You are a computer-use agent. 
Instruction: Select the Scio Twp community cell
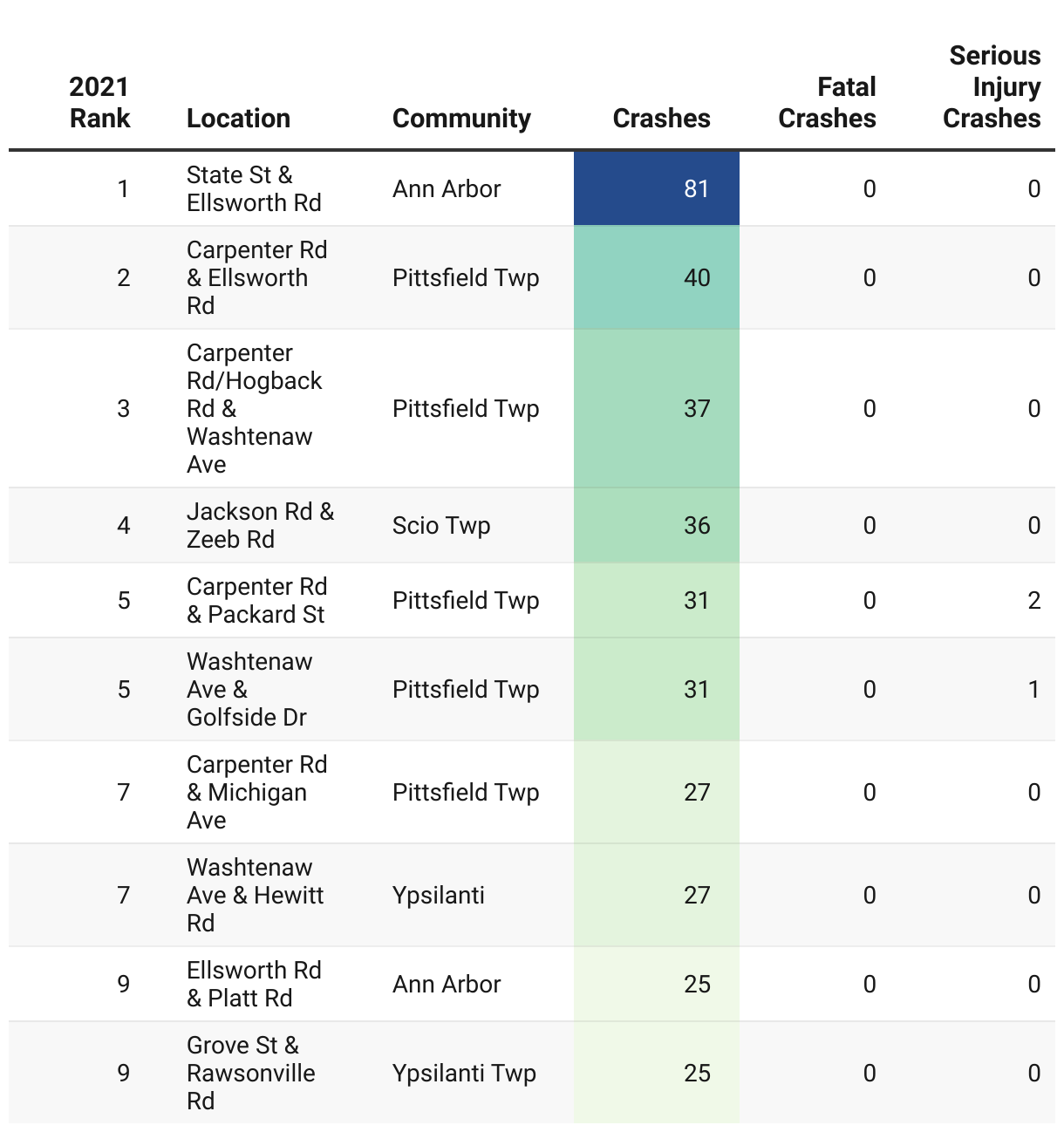(441, 525)
